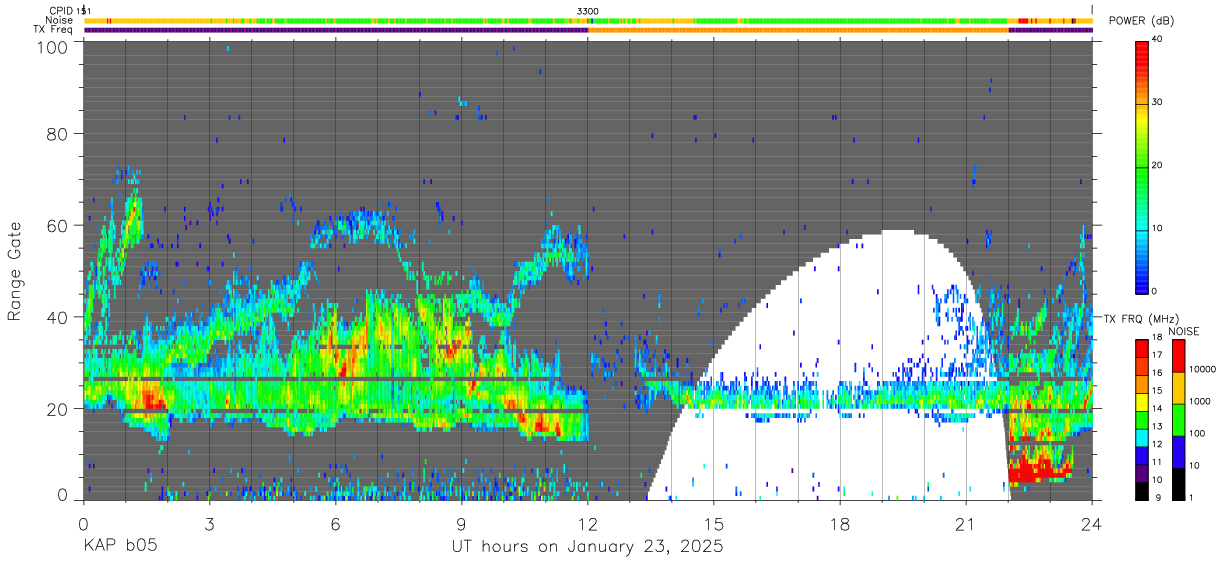Image resolution: width=1228 pixels, height=567 pixels.
Task: Click the POWER (dB) colorbar title
Action: tap(1141, 21)
